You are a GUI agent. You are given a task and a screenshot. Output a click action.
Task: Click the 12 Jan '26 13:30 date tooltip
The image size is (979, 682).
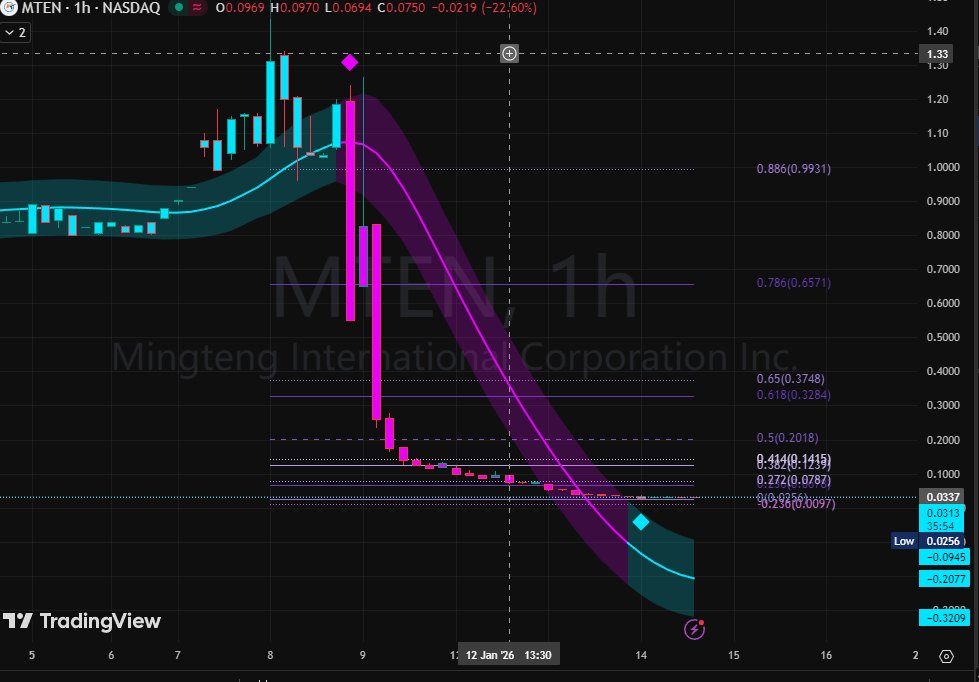point(509,655)
